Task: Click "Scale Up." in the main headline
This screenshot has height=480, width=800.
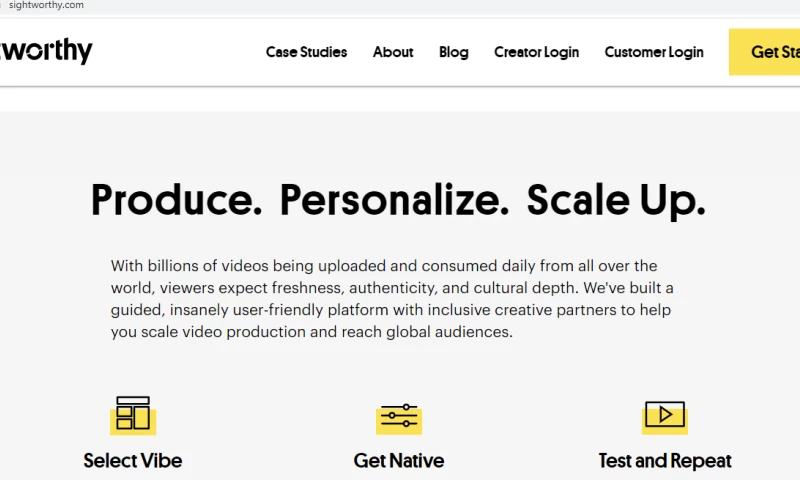Action: (x=616, y=200)
